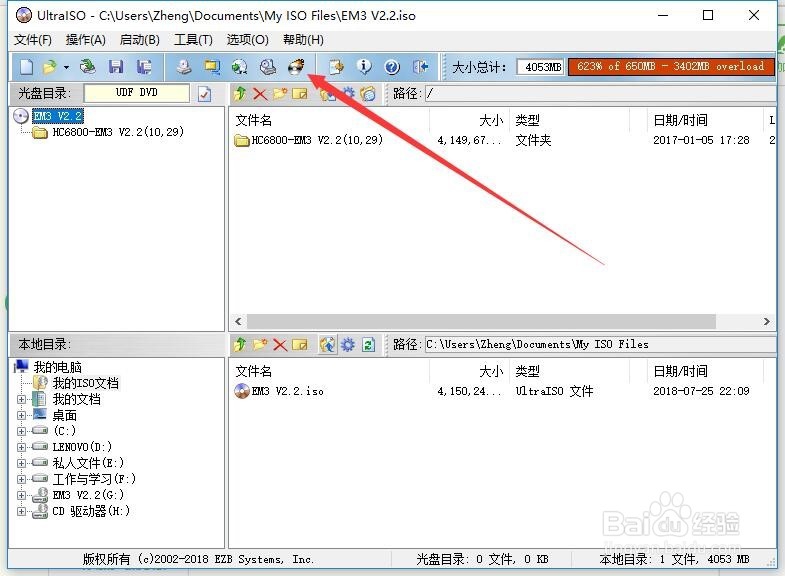This screenshot has height=576, width=785.
Task: Click the gear icon in local toolbar
Action: click(x=348, y=344)
